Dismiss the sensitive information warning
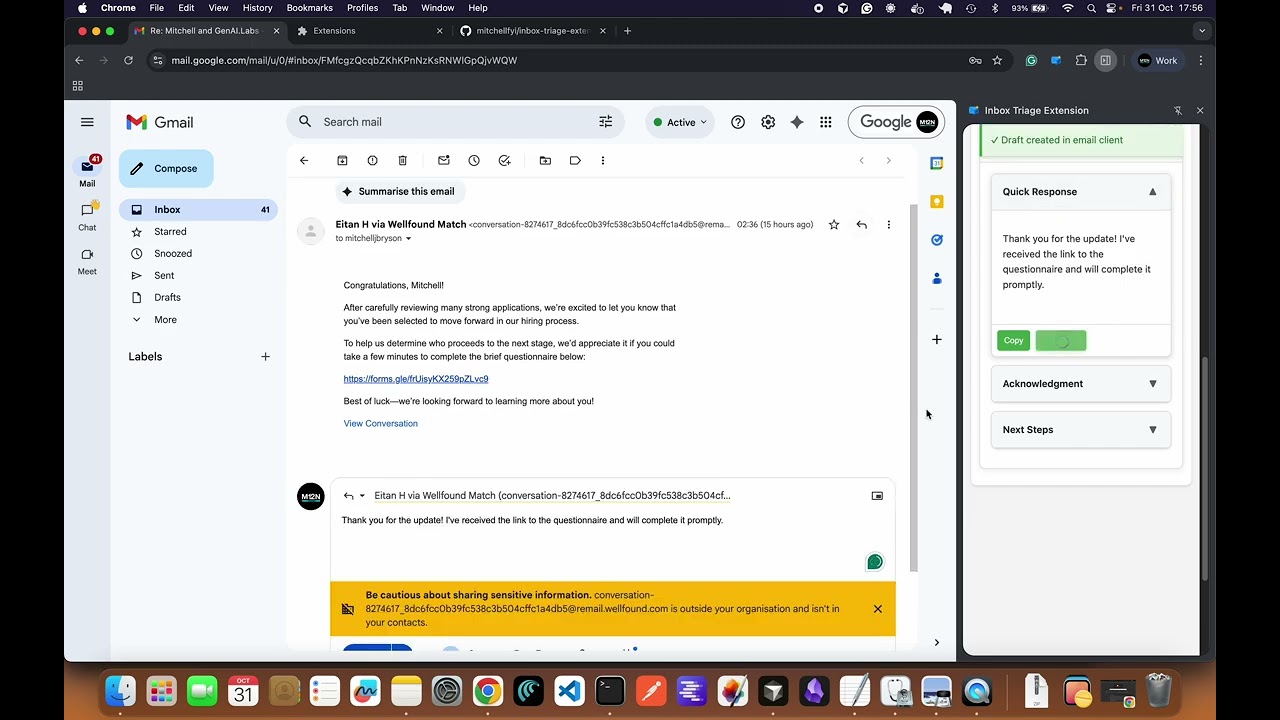 click(878, 608)
